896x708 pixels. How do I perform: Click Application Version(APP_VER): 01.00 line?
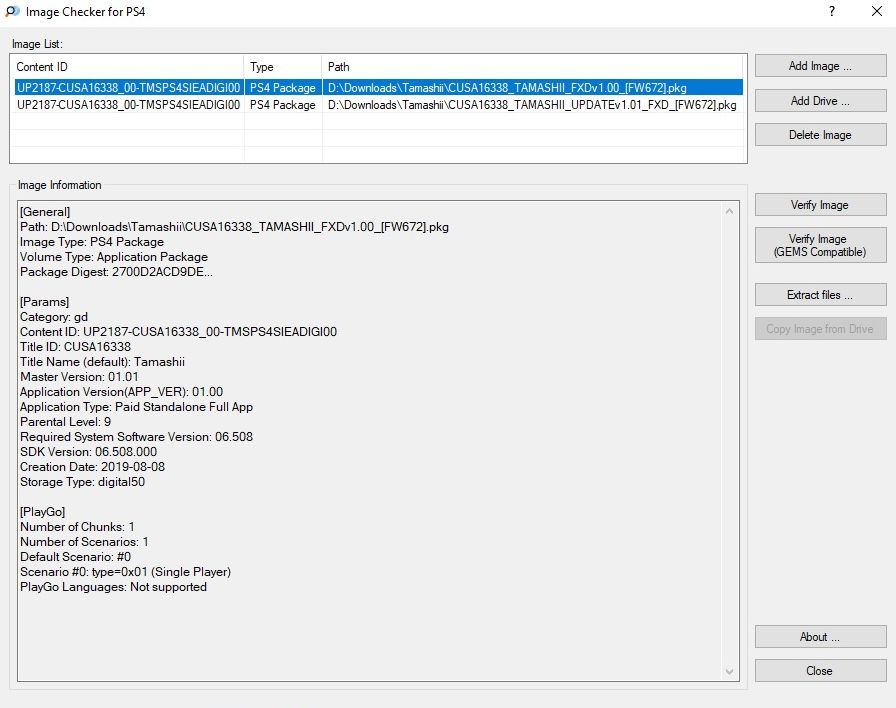[x=121, y=391]
